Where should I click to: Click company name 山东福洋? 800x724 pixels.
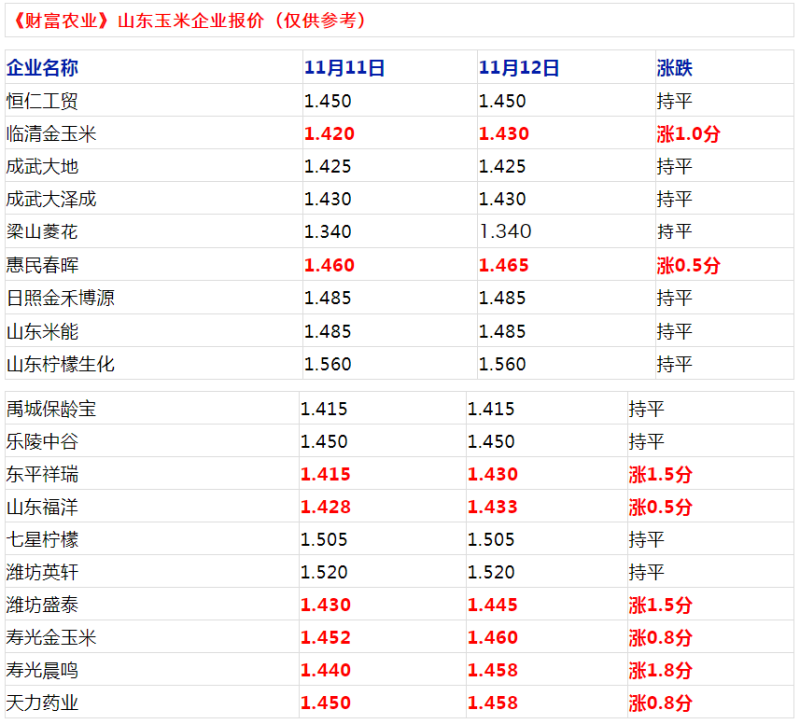[42, 507]
